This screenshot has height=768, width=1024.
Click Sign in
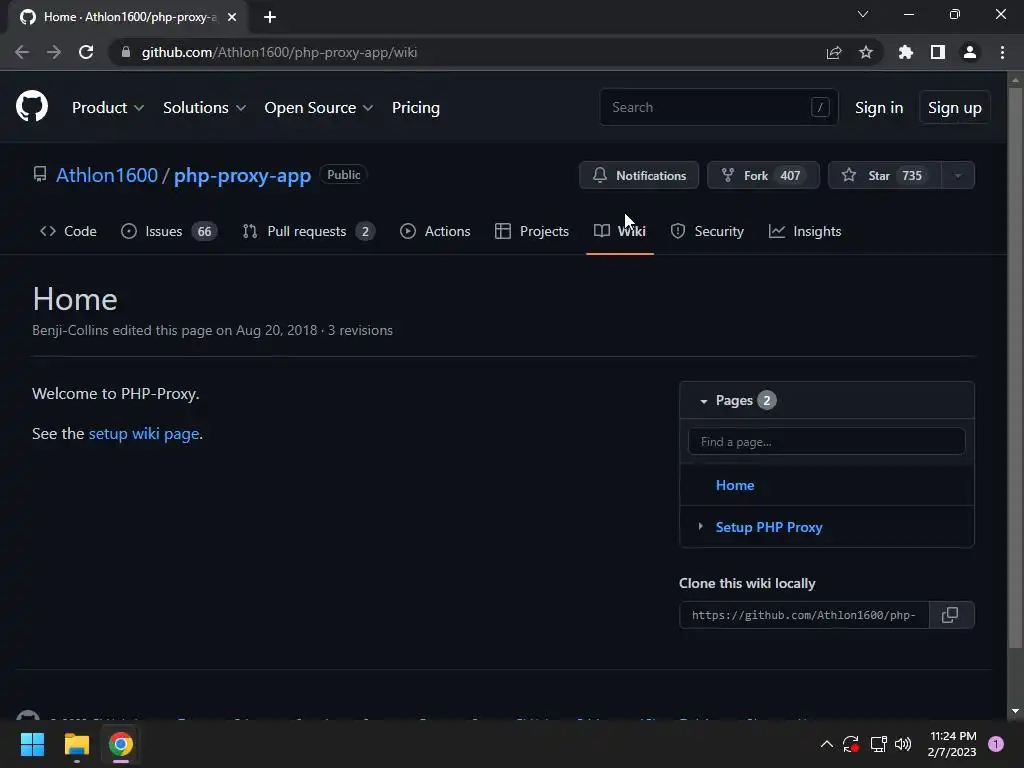(x=879, y=108)
